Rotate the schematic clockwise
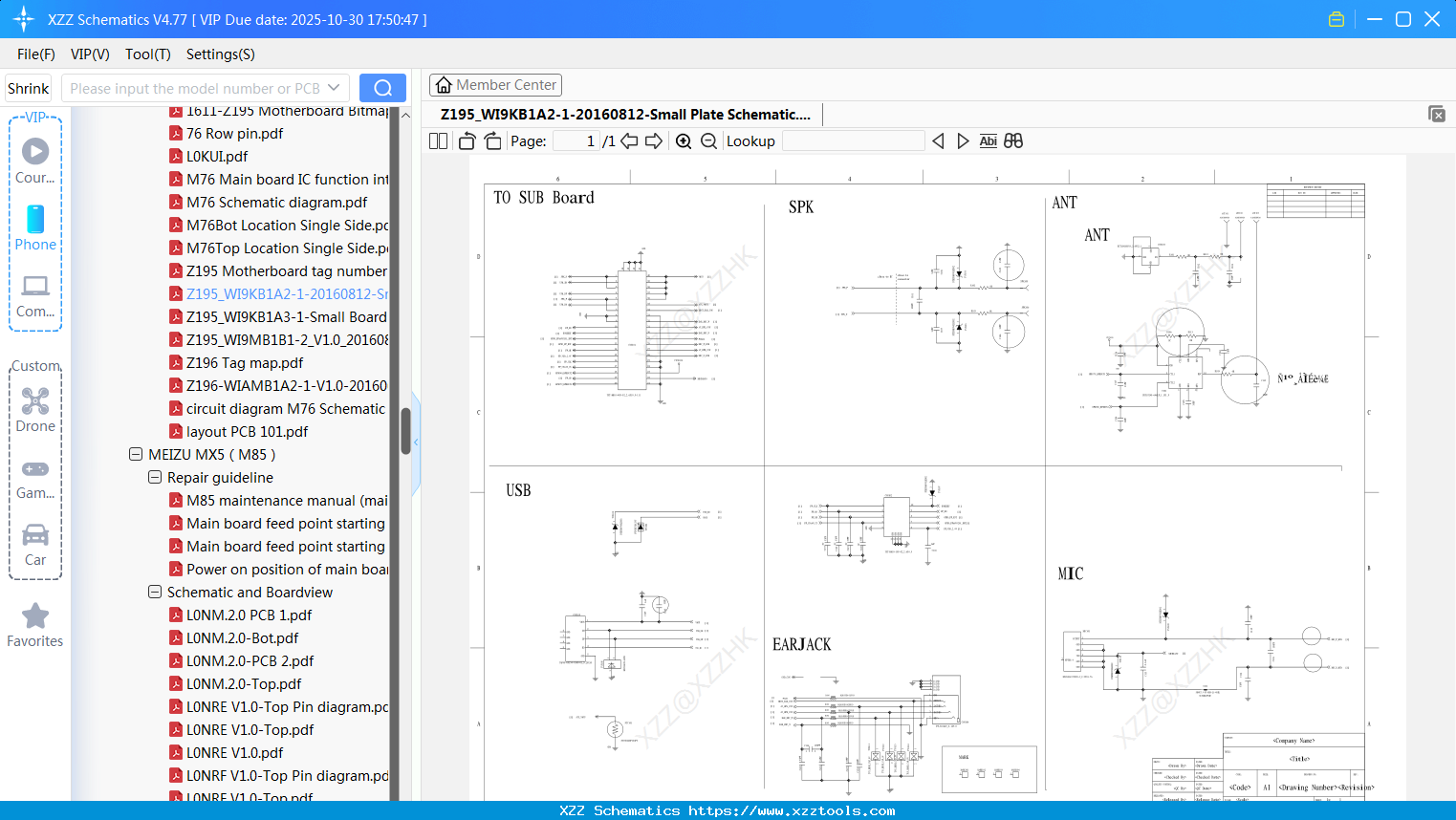Viewport: 1456px width, 820px height. 491,140
